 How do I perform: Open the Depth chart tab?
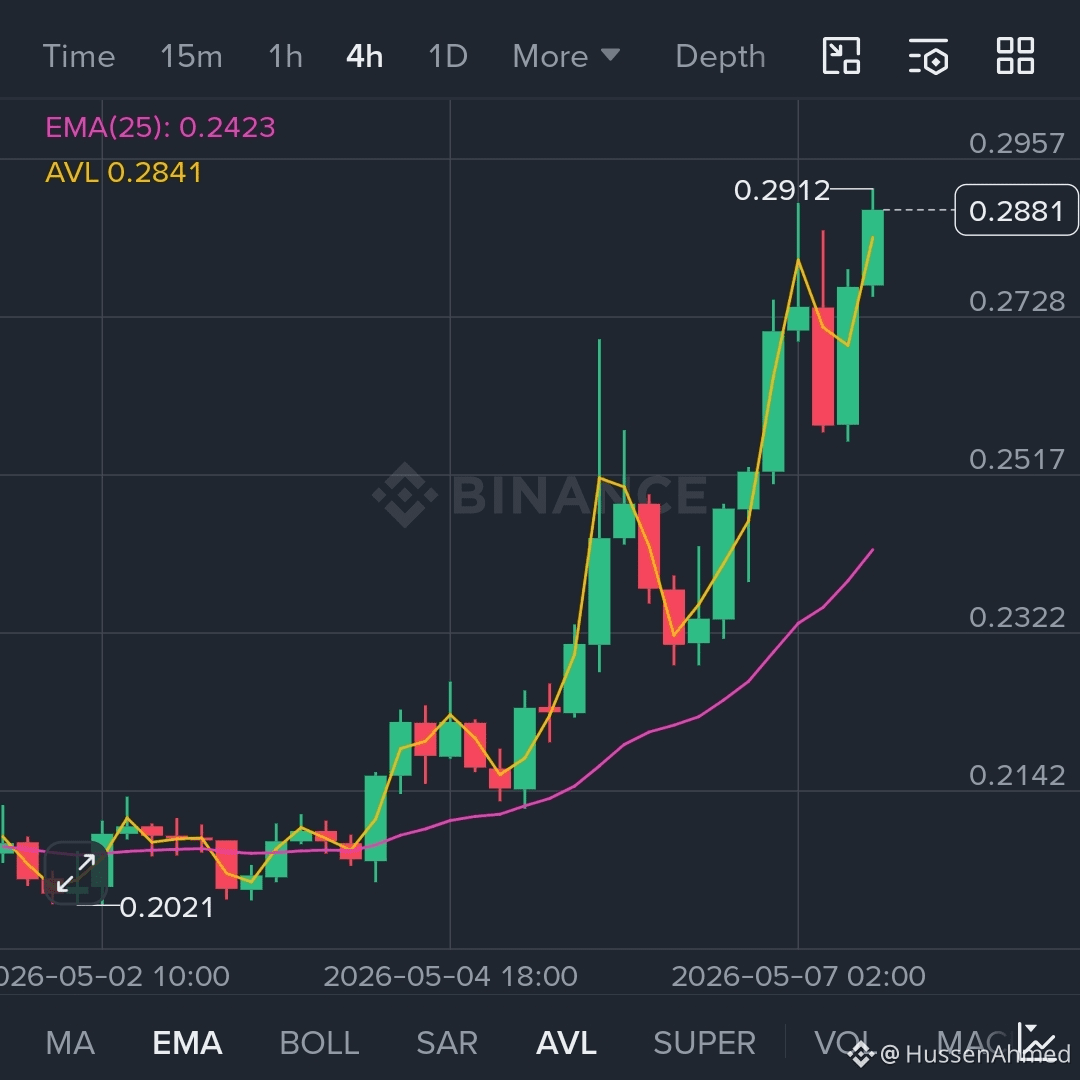pyautogui.click(x=720, y=56)
